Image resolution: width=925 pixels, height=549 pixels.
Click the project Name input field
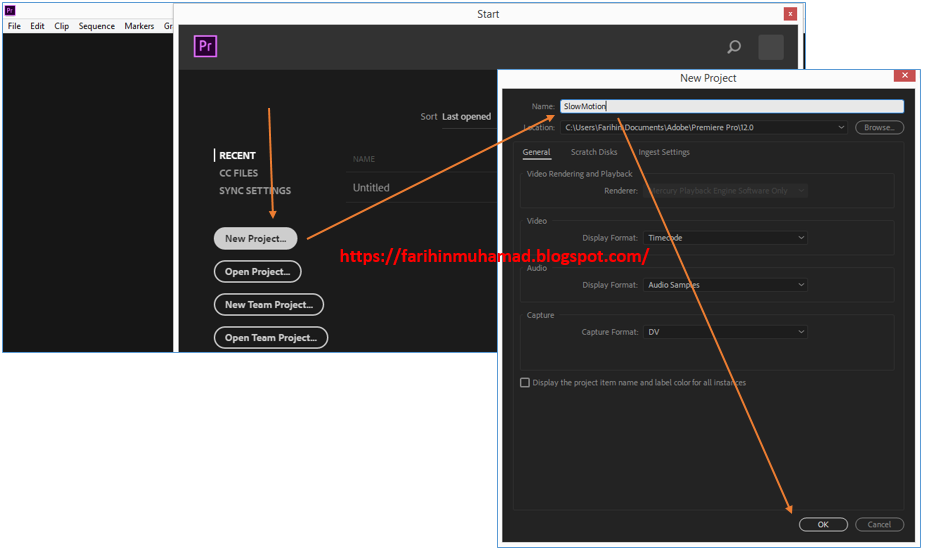click(x=732, y=106)
